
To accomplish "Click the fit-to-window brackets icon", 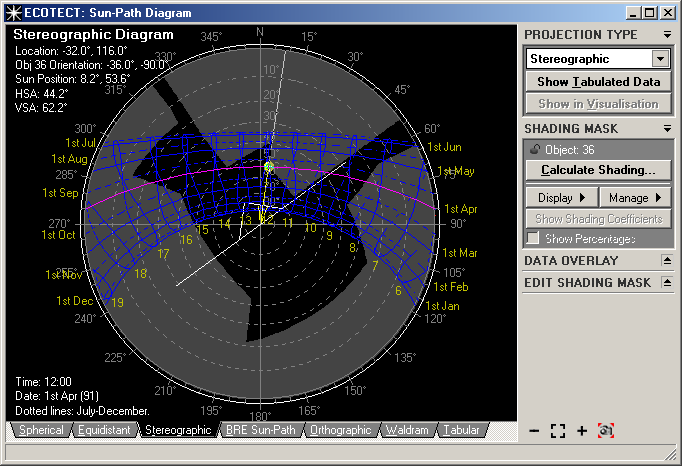I will (x=558, y=431).
